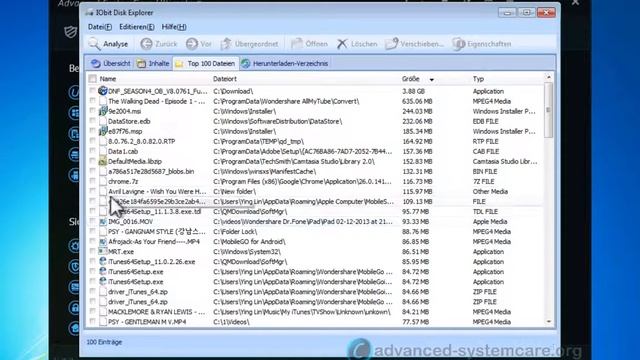
Task: Click the scrollbar down arrow
Action: pyautogui.click(x=549, y=322)
